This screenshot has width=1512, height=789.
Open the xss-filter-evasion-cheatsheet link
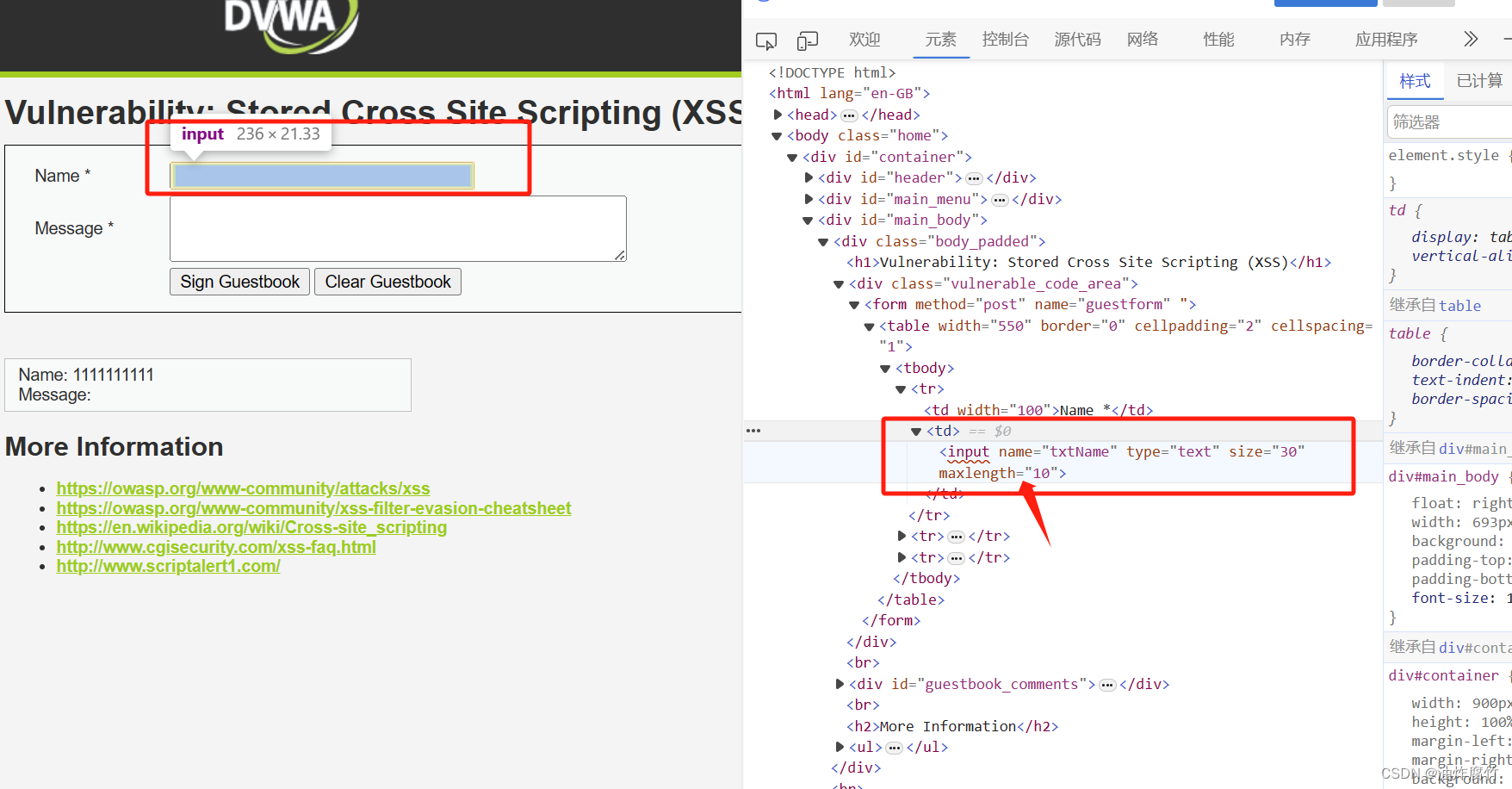coord(313,508)
